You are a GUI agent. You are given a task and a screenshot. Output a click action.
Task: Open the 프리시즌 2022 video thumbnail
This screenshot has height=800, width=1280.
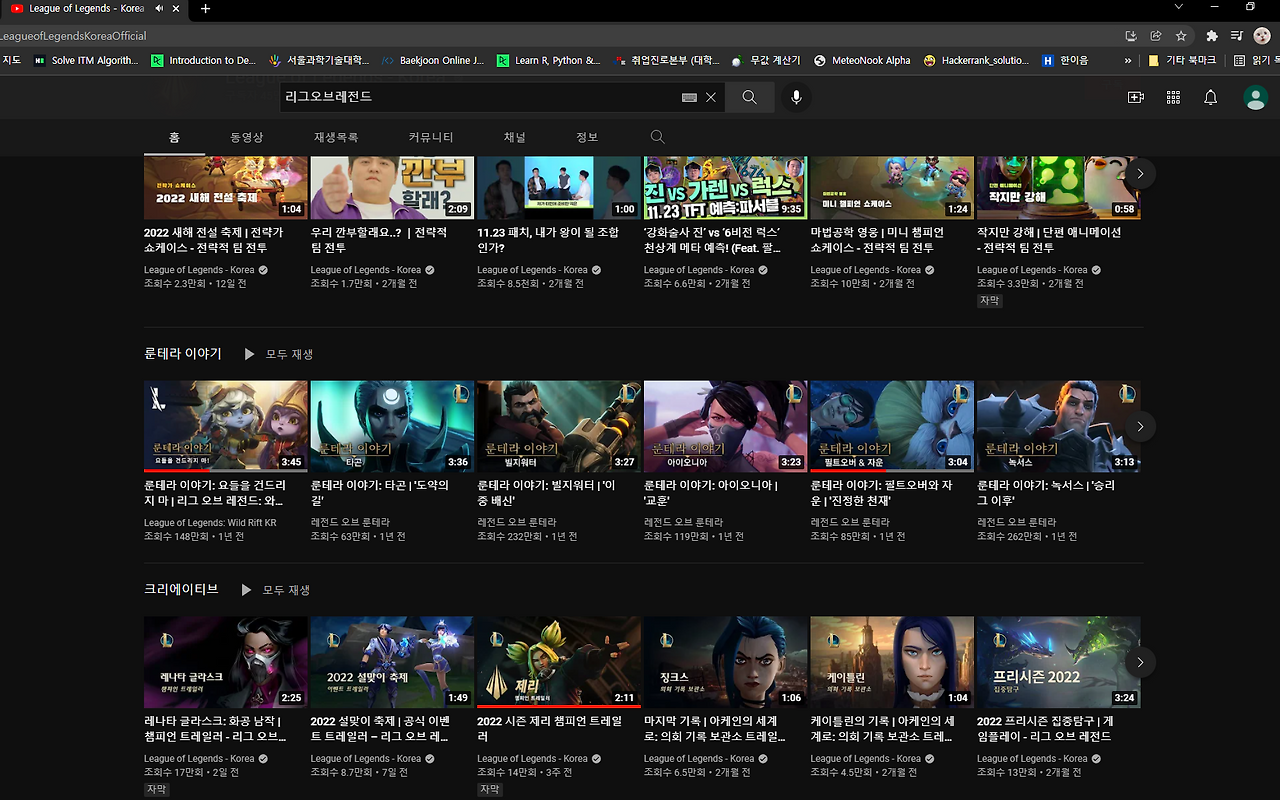click(1059, 662)
